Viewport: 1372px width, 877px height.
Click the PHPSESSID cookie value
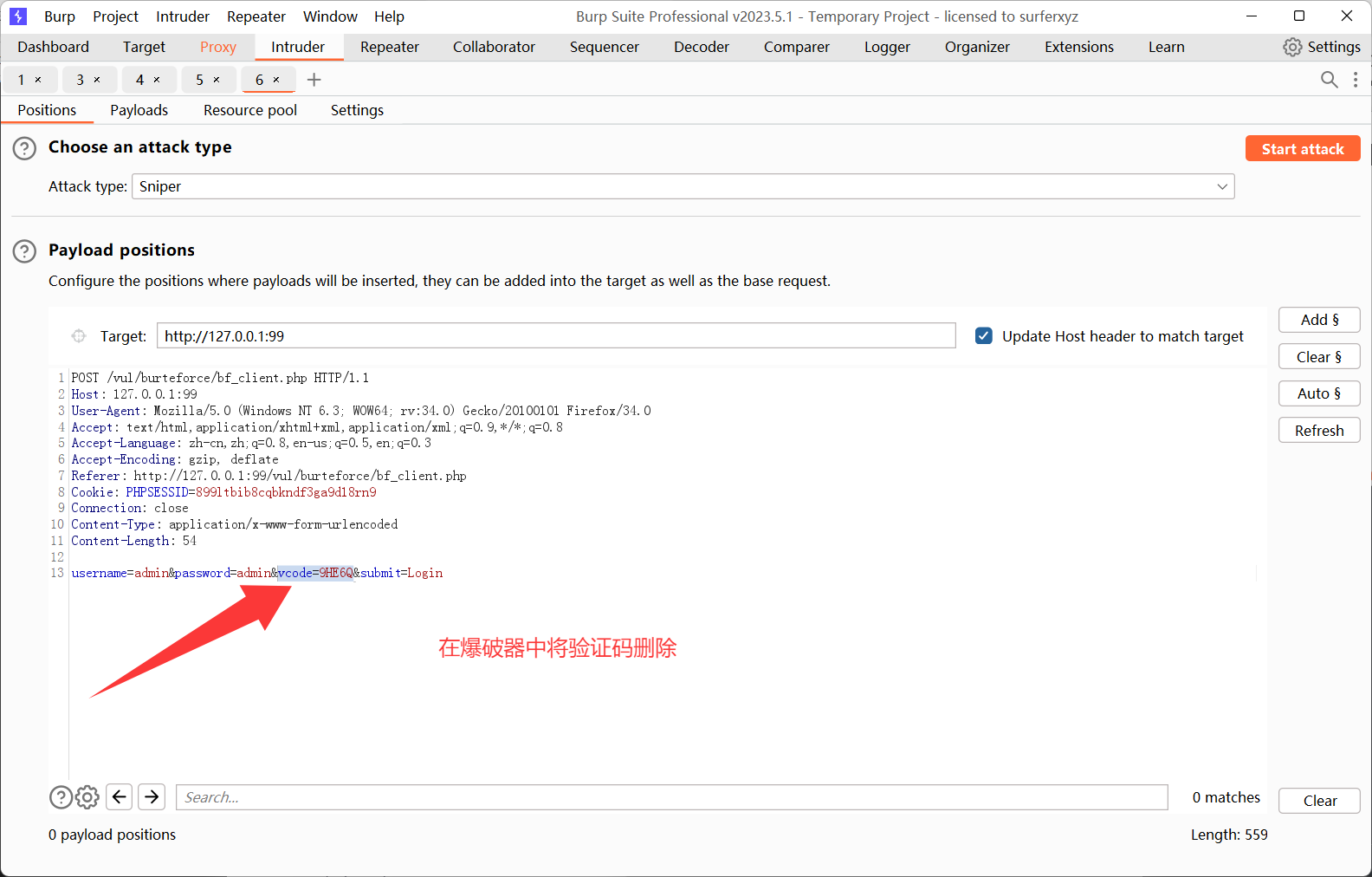tap(286, 492)
